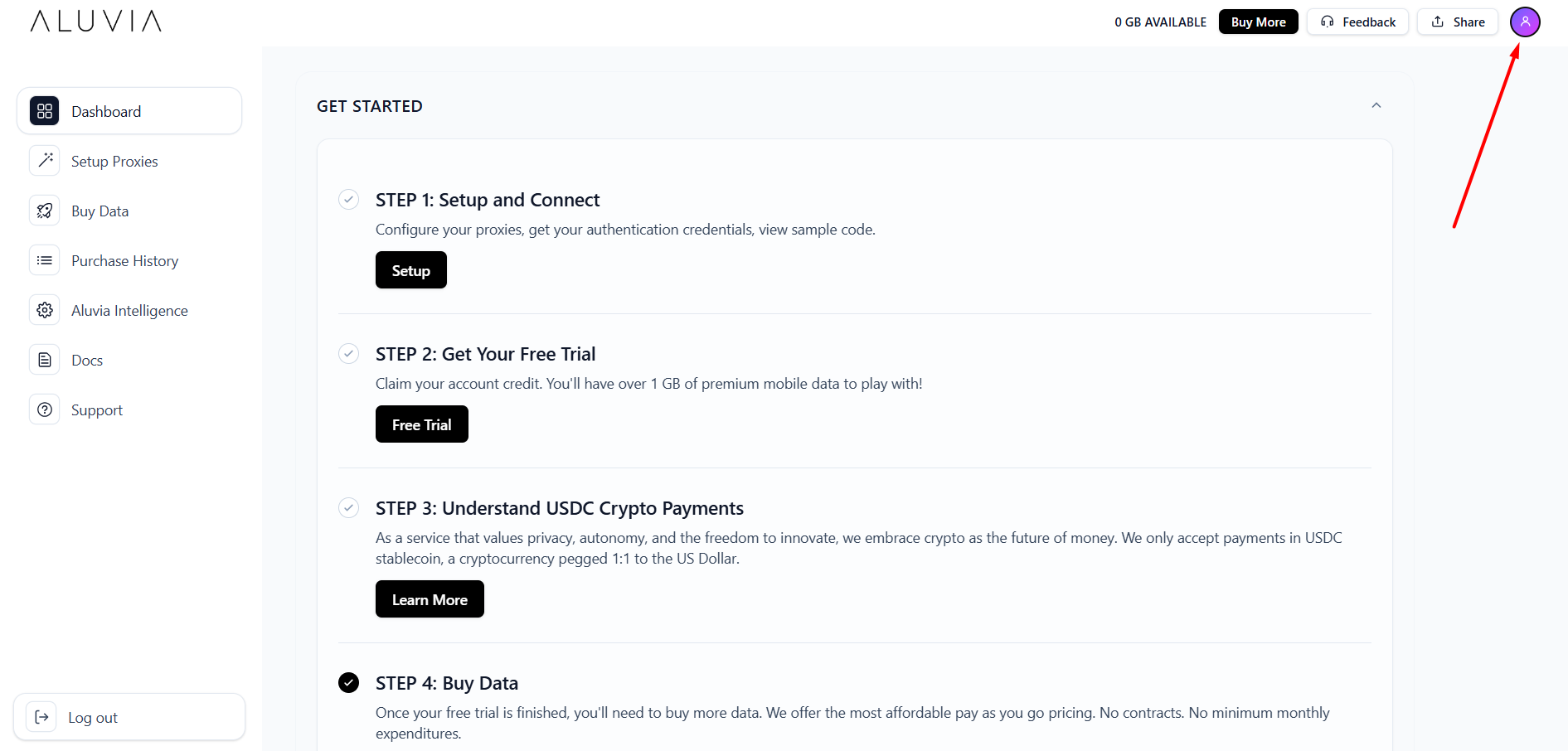Viewport: 1568px width, 751px height.
Task: Click the Aluvia Intelligence gear icon
Action: pyautogui.click(x=45, y=310)
